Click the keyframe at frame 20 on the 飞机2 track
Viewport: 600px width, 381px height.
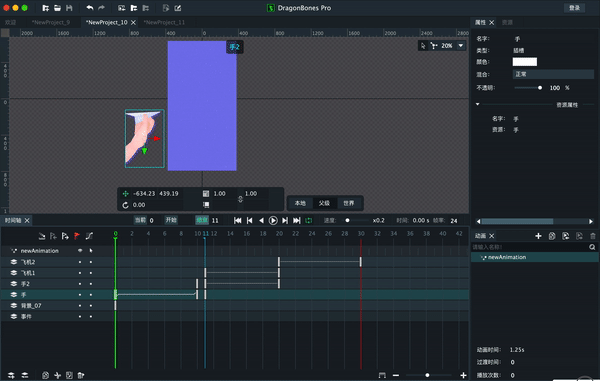click(279, 262)
